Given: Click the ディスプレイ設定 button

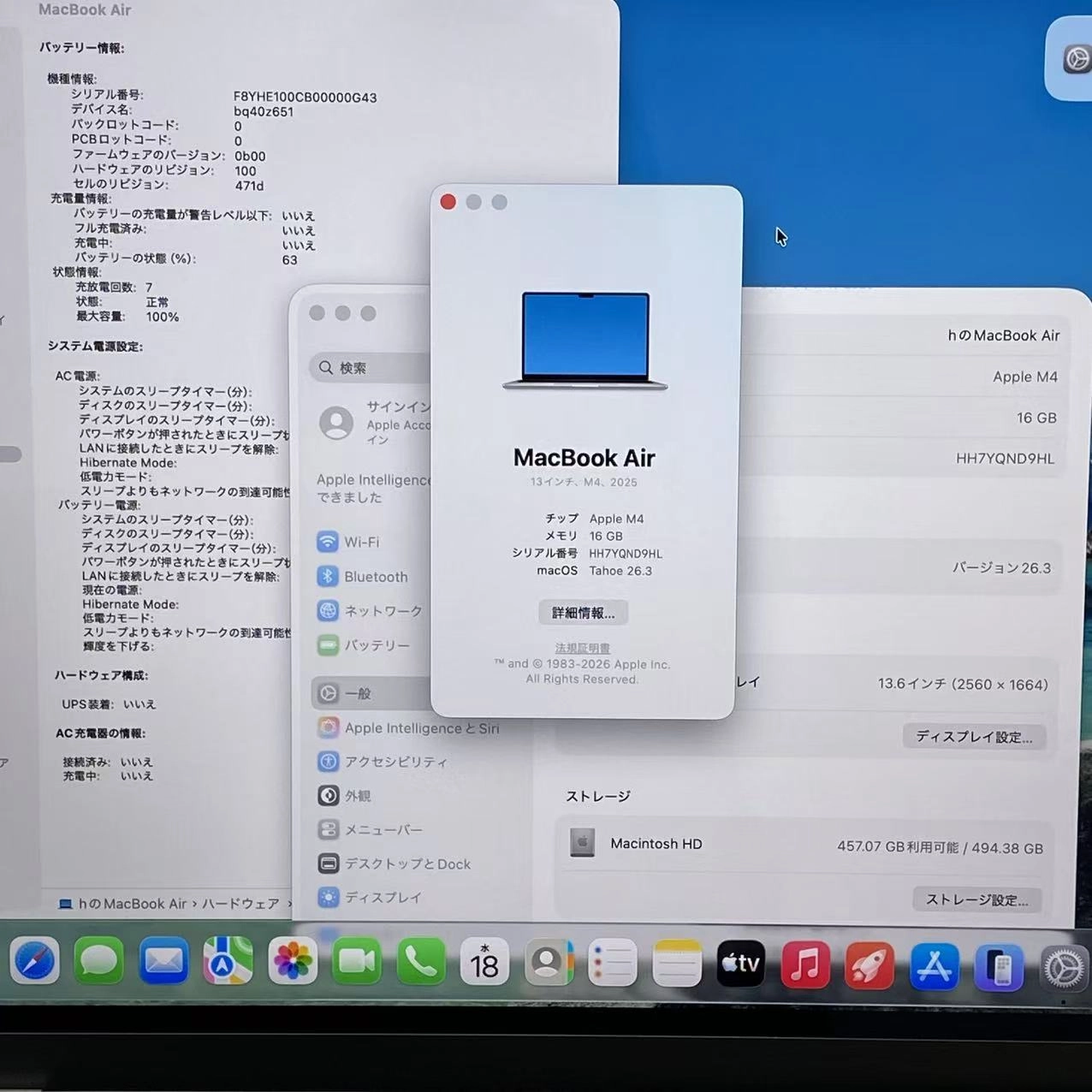Looking at the screenshot, I should [x=973, y=736].
